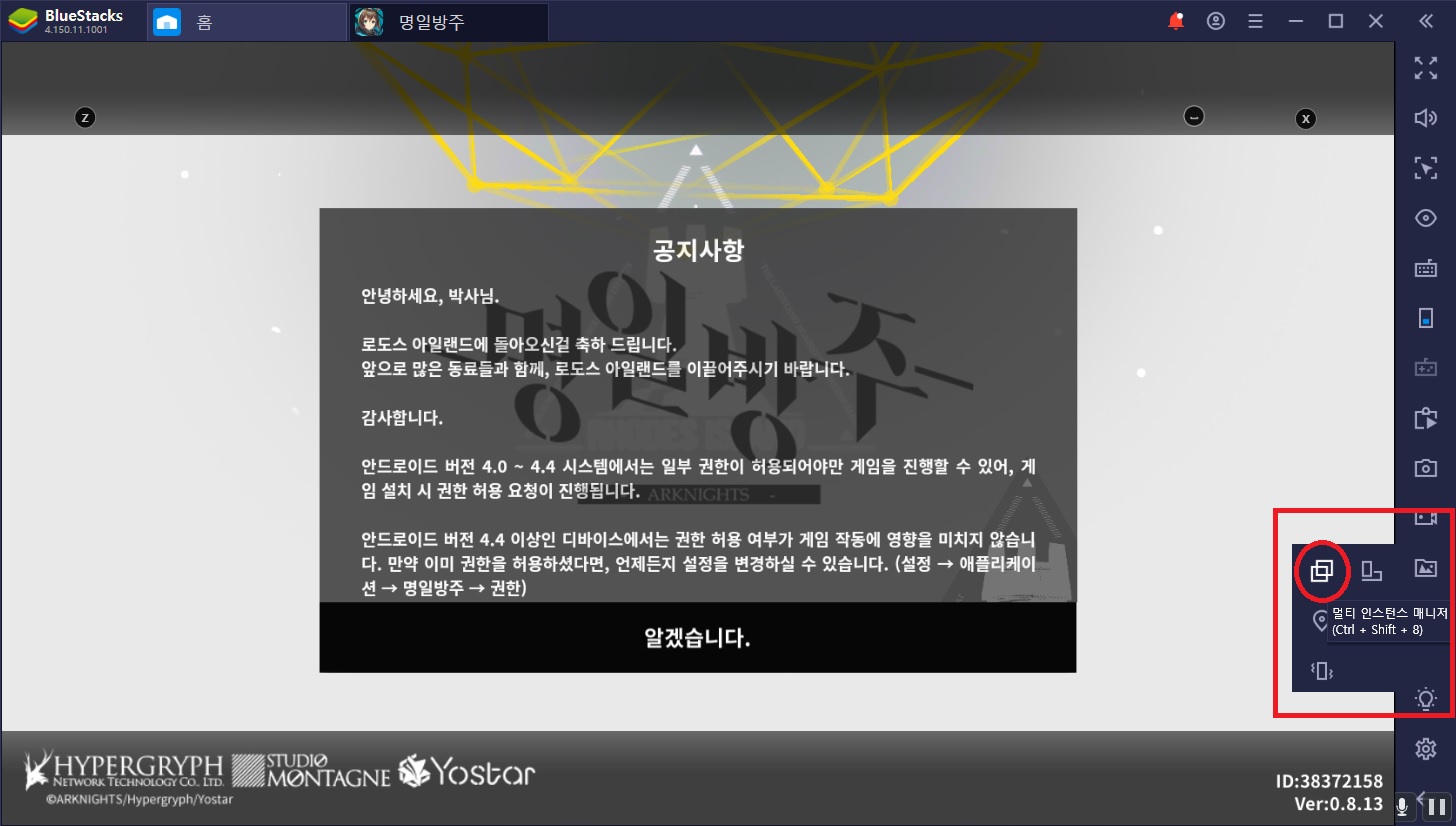Click the lightbulb tips icon

point(1426,699)
